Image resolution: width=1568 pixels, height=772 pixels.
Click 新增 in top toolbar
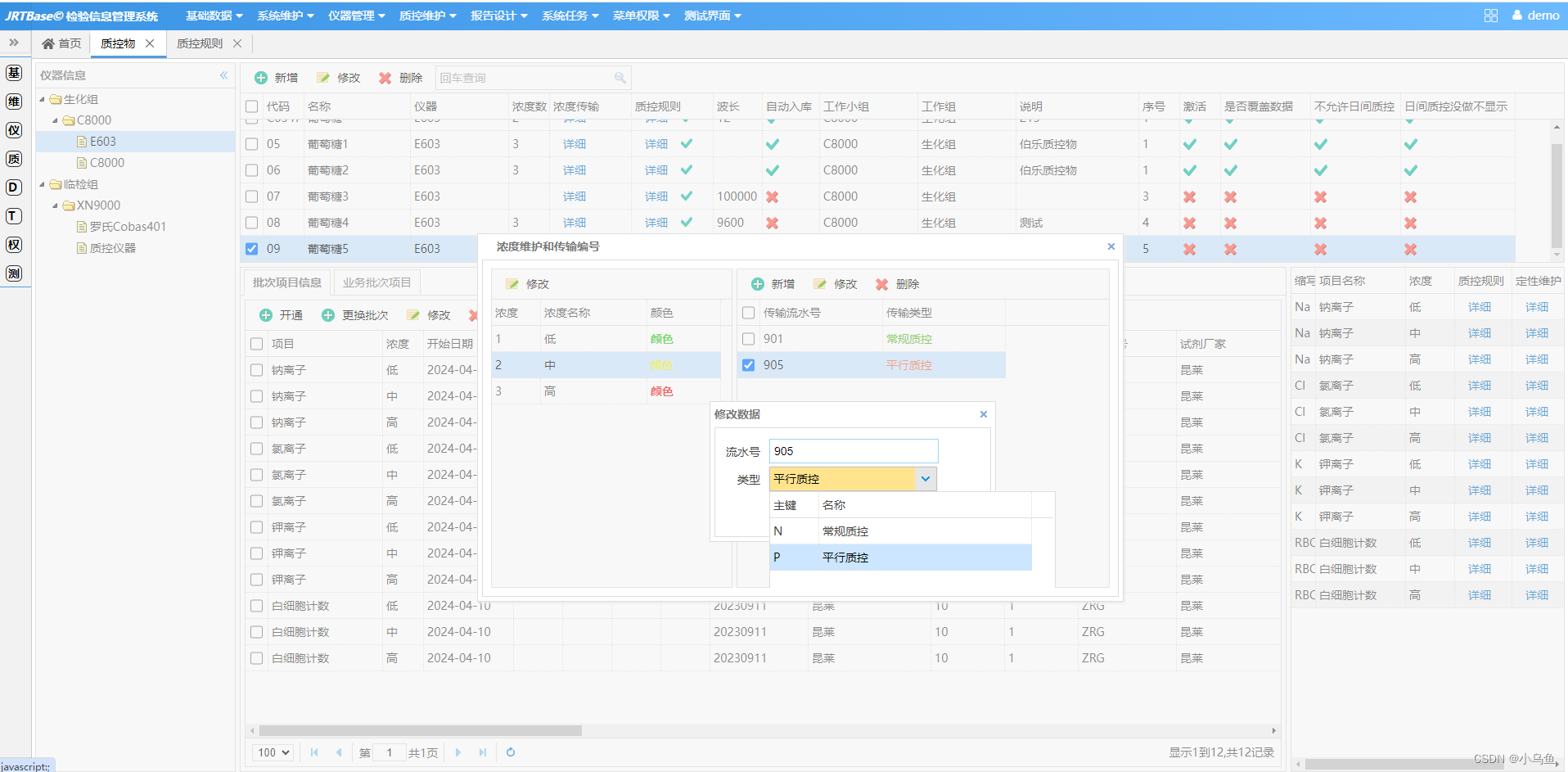pyautogui.click(x=277, y=78)
